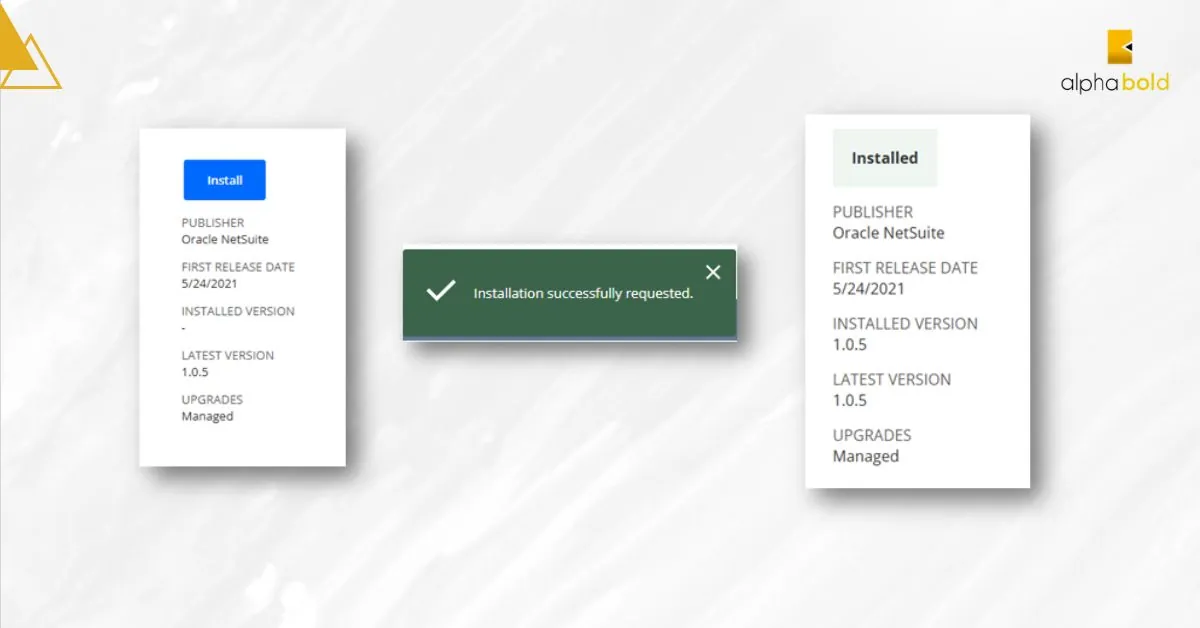The image size is (1200, 628).
Task: Click "UPGRADES" label in Install card
Action: point(212,399)
